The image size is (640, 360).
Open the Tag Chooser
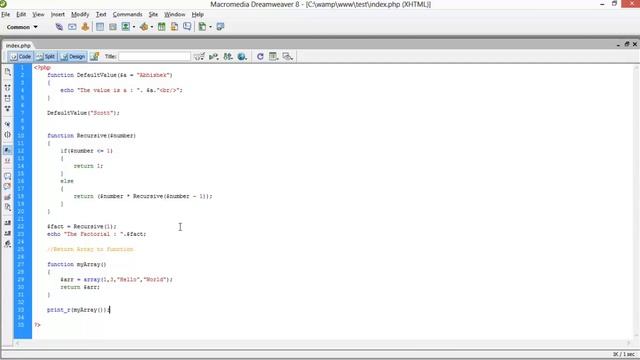point(220,27)
